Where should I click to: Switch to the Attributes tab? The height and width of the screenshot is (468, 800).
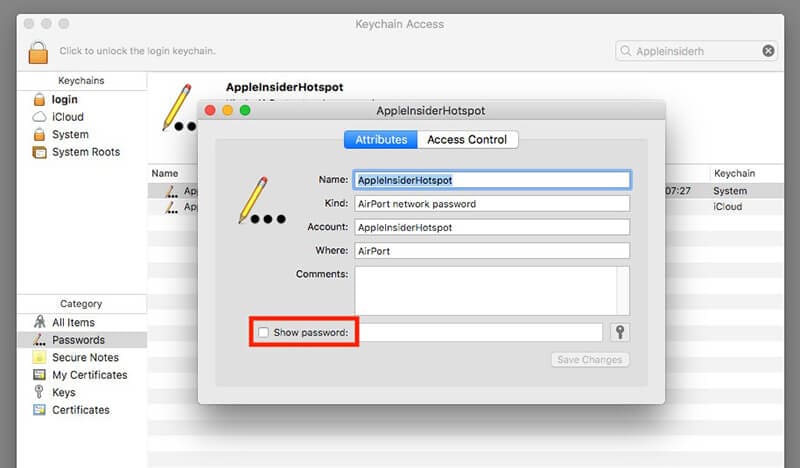click(x=381, y=140)
